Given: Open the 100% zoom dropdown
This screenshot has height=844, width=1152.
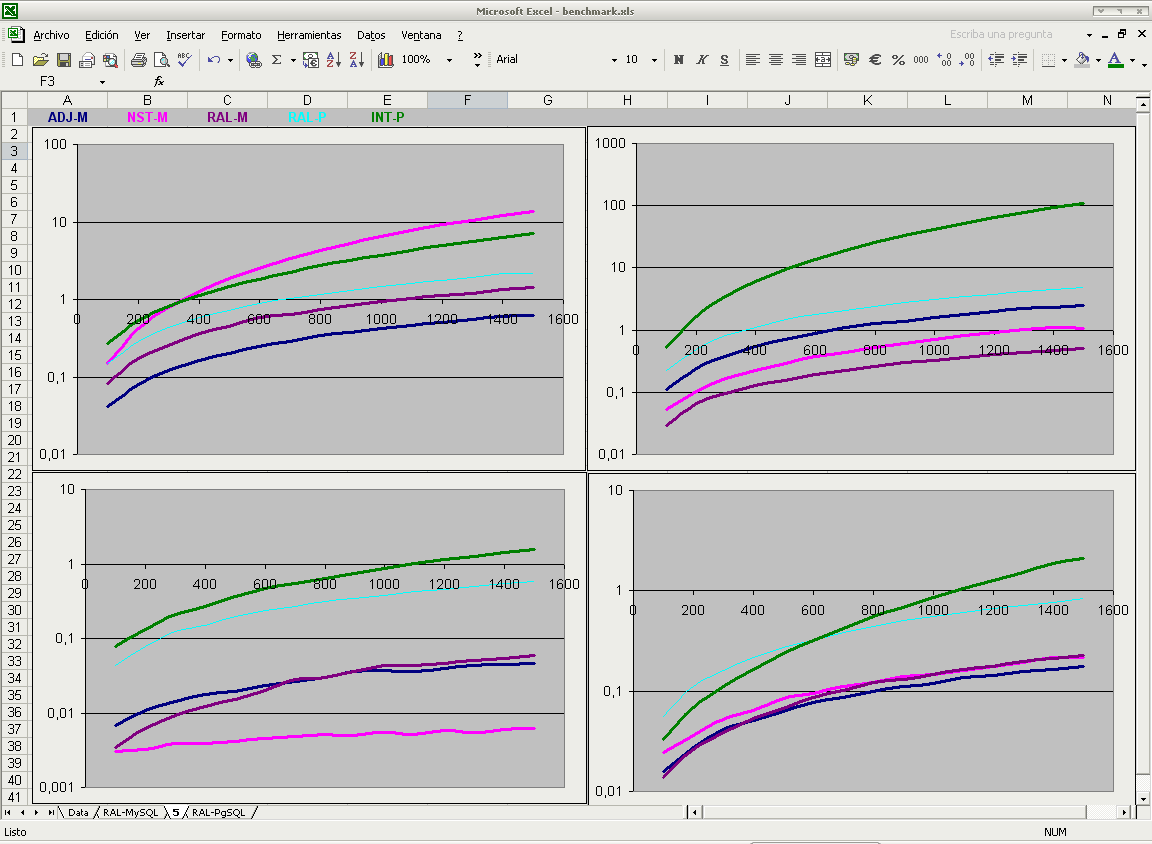Looking at the screenshot, I should point(450,60).
